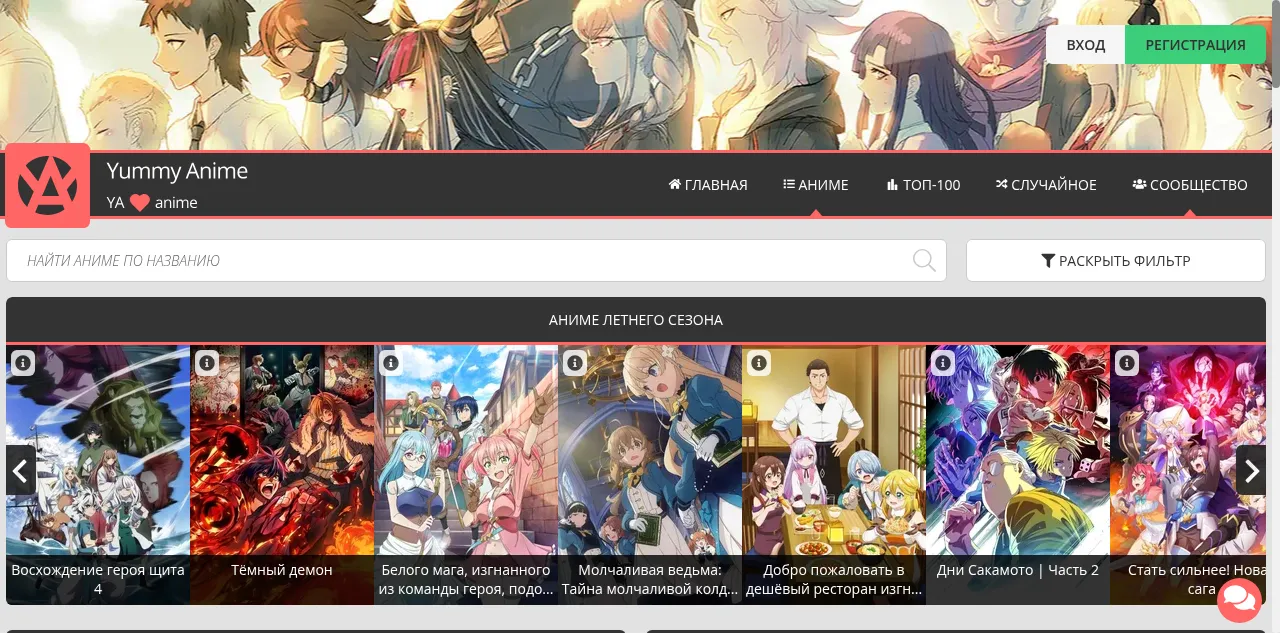
Task: Go to next carousel slide arrow
Action: pos(1251,470)
